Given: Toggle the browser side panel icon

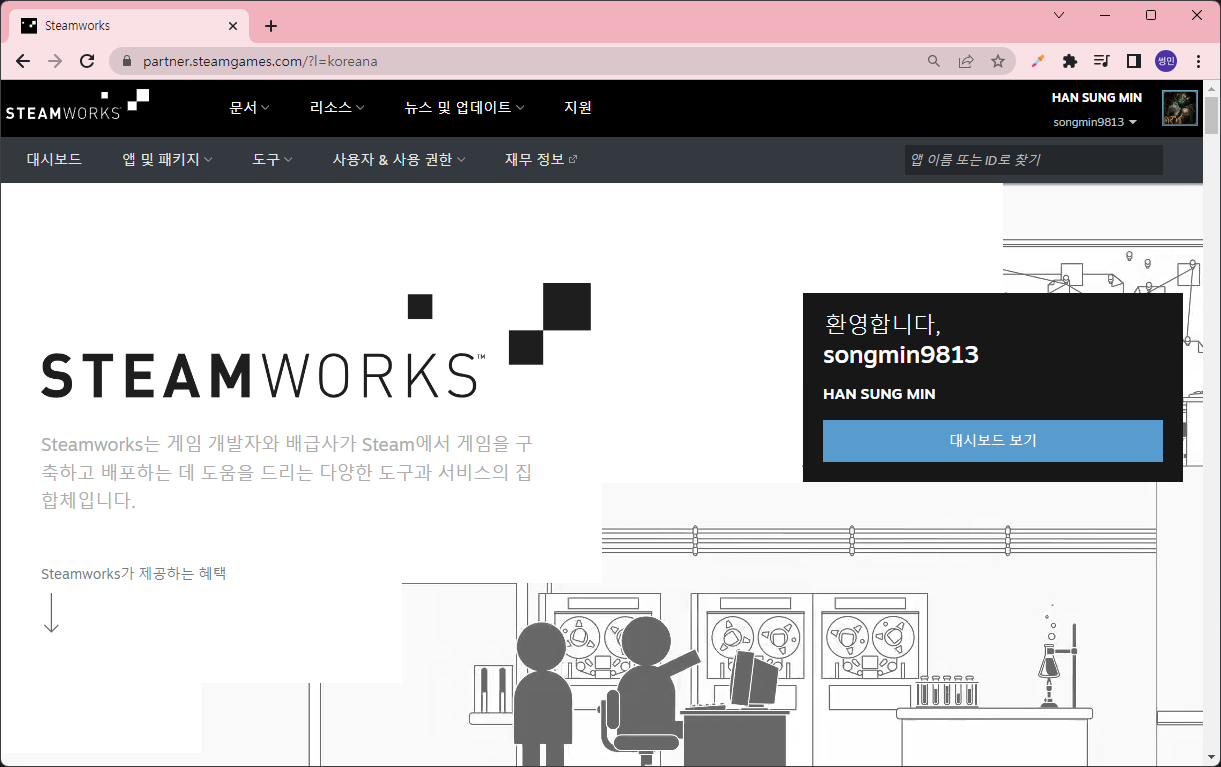Looking at the screenshot, I should tap(1134, 61).
